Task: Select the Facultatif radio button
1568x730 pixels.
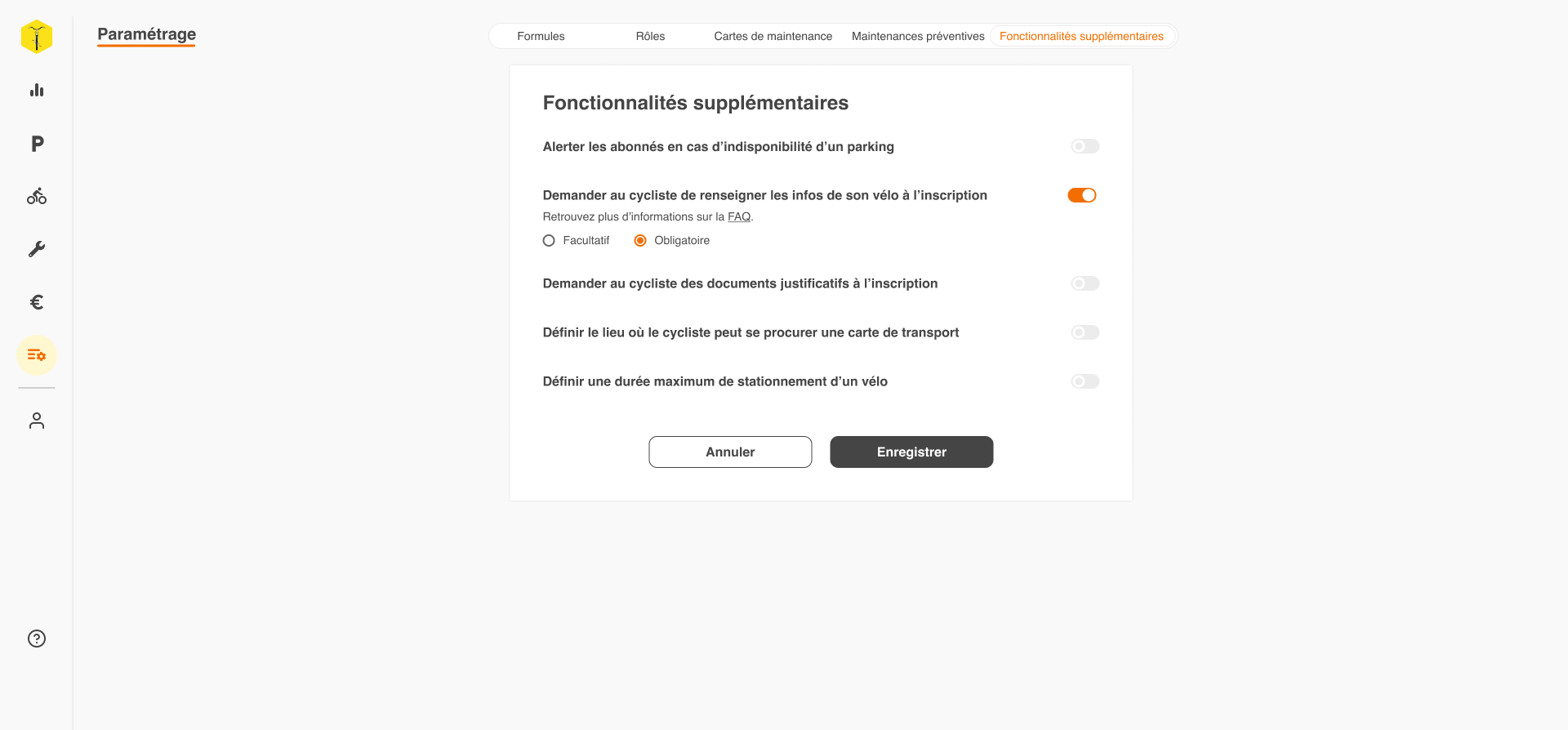Action: [x=548, y=240]
